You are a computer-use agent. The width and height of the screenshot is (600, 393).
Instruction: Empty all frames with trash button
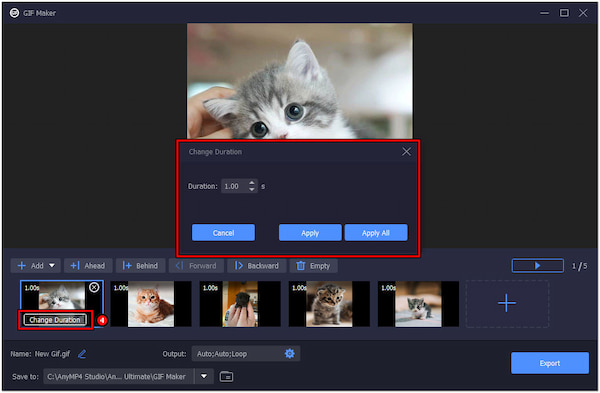[x=313, y=266]
